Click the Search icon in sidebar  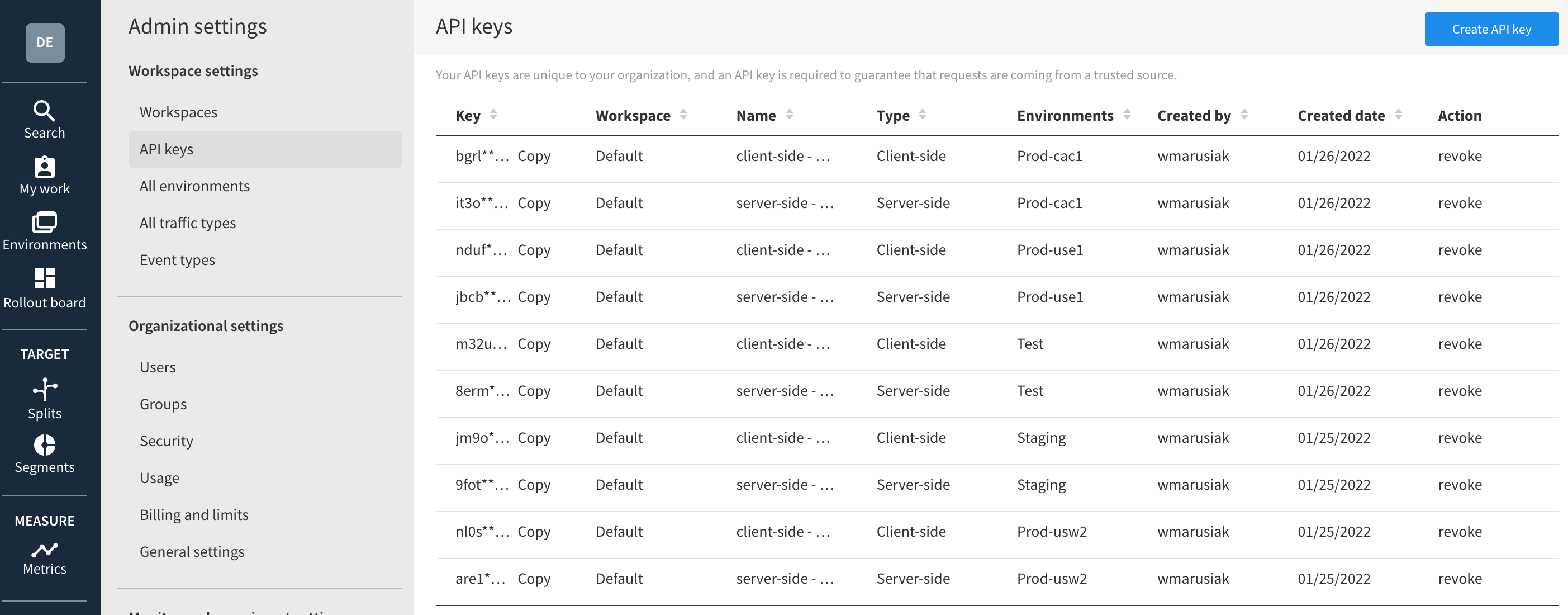43,109
